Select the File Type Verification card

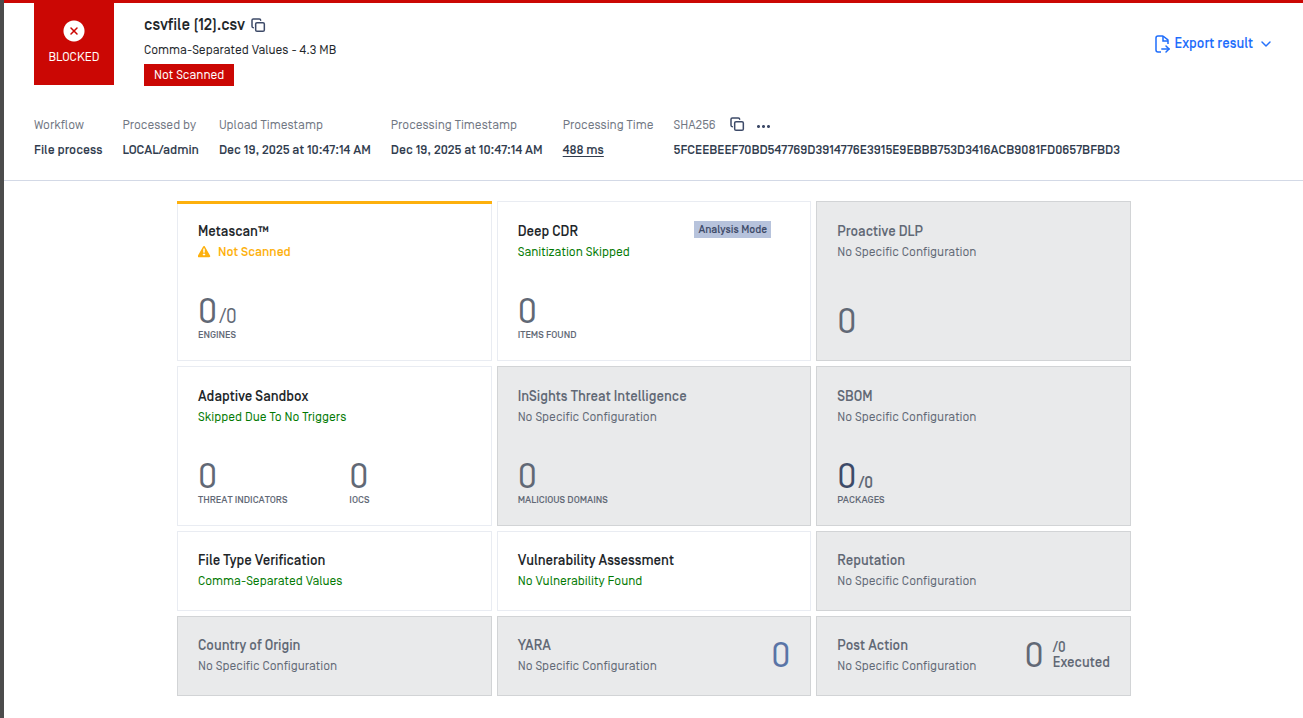pyautogui.click(x=334, y=570)
